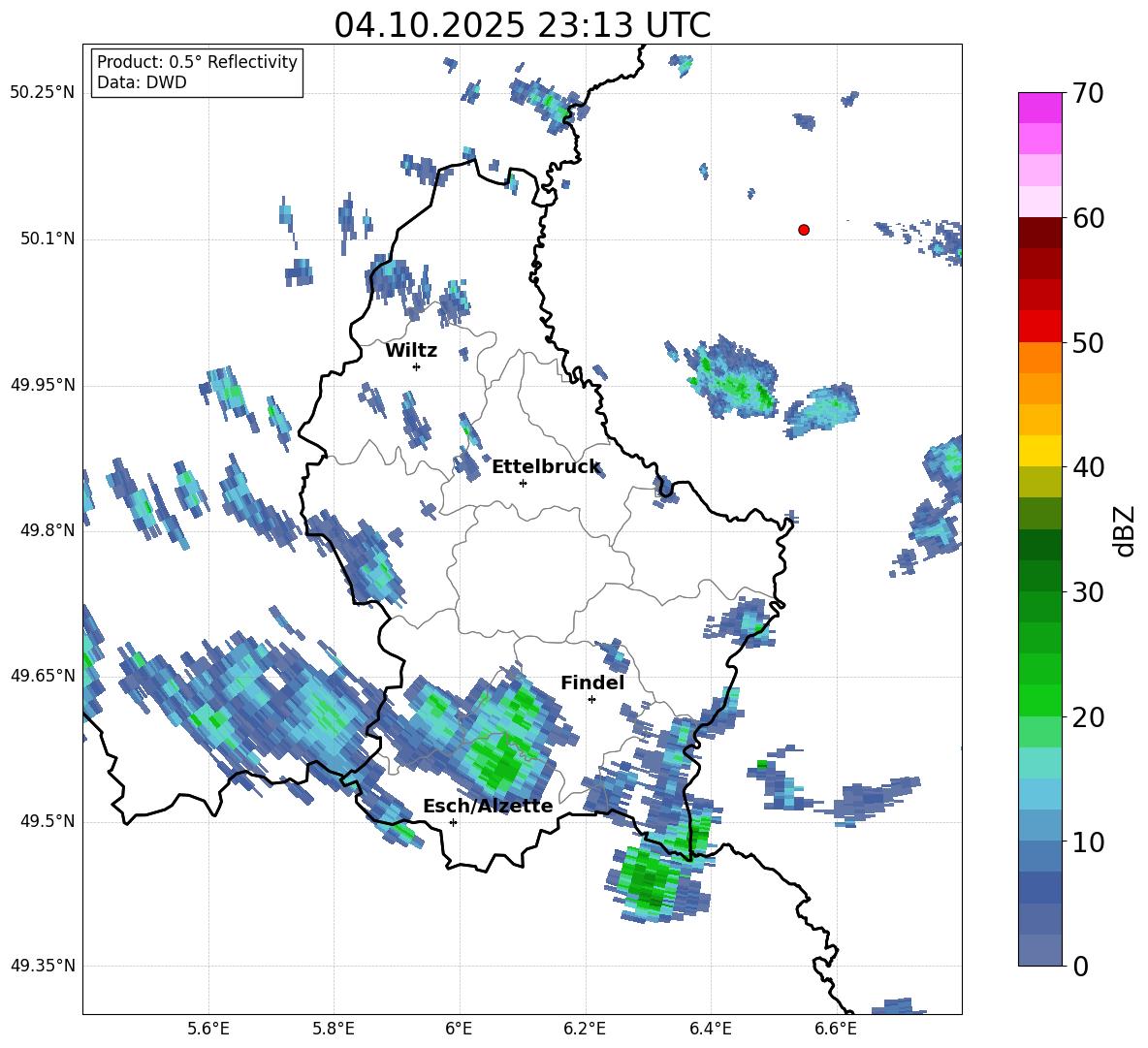The height and width of the screenshot is (1048, 1148).
Task: Click the Findel cross marker
Action: pyautogui.click(x=591, y=699)
